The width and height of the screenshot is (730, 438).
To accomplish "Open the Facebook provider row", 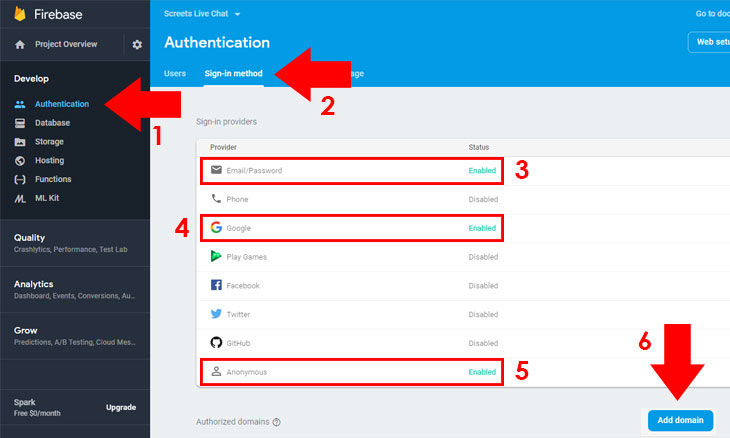I will click(x=463, y=286).
